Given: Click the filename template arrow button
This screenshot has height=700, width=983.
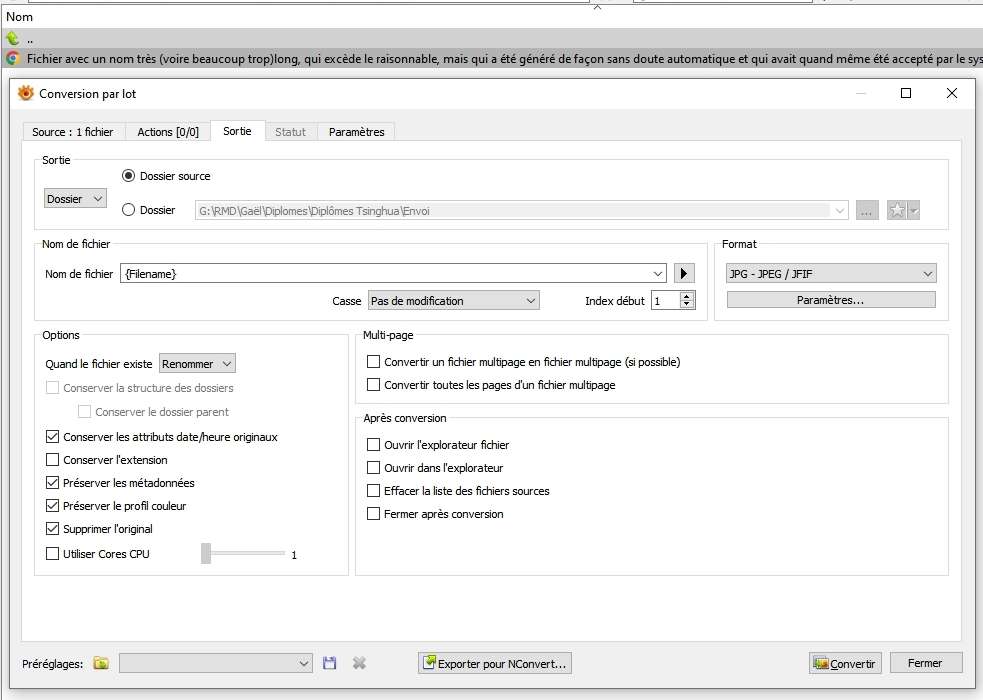Looking at the screenshot, I should pos(684,273).
